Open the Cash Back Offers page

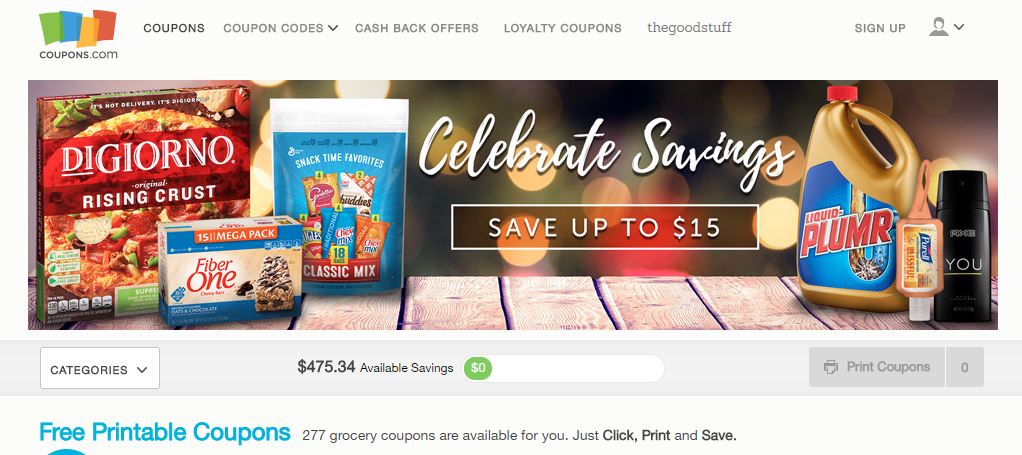tap(416, 28)
